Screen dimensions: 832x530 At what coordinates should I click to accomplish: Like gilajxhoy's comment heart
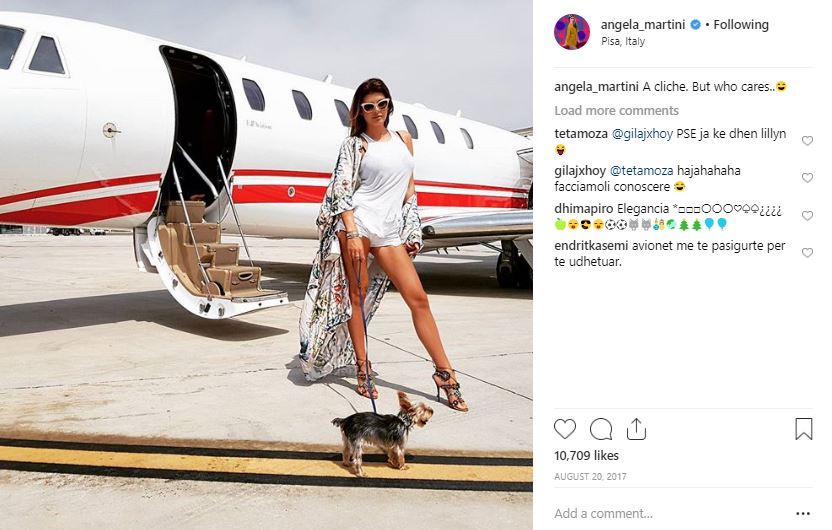[807, 178]
